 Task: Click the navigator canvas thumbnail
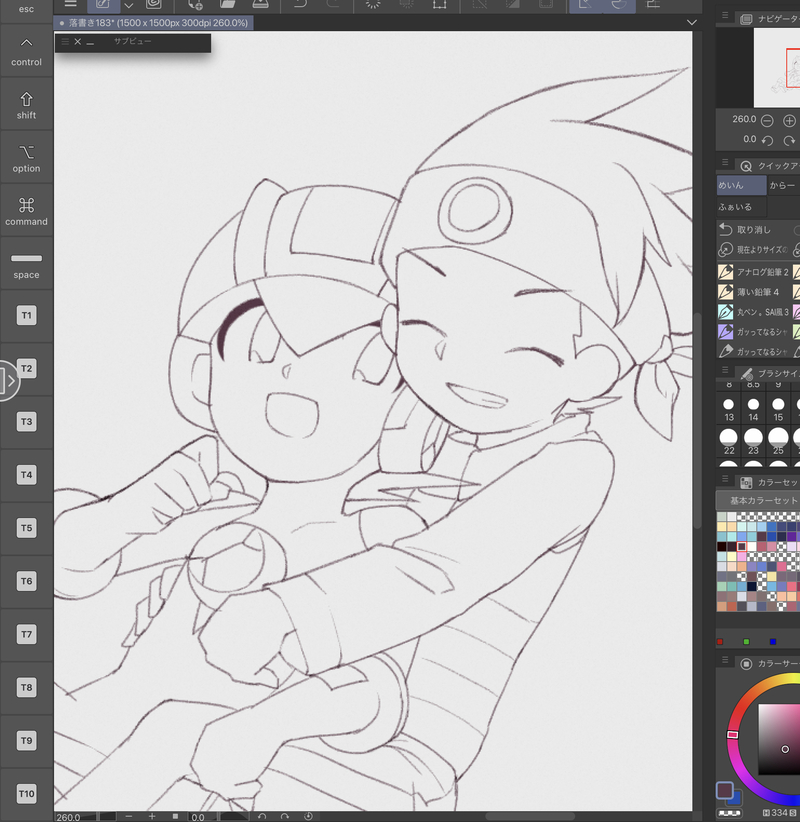tap(777, 68)
